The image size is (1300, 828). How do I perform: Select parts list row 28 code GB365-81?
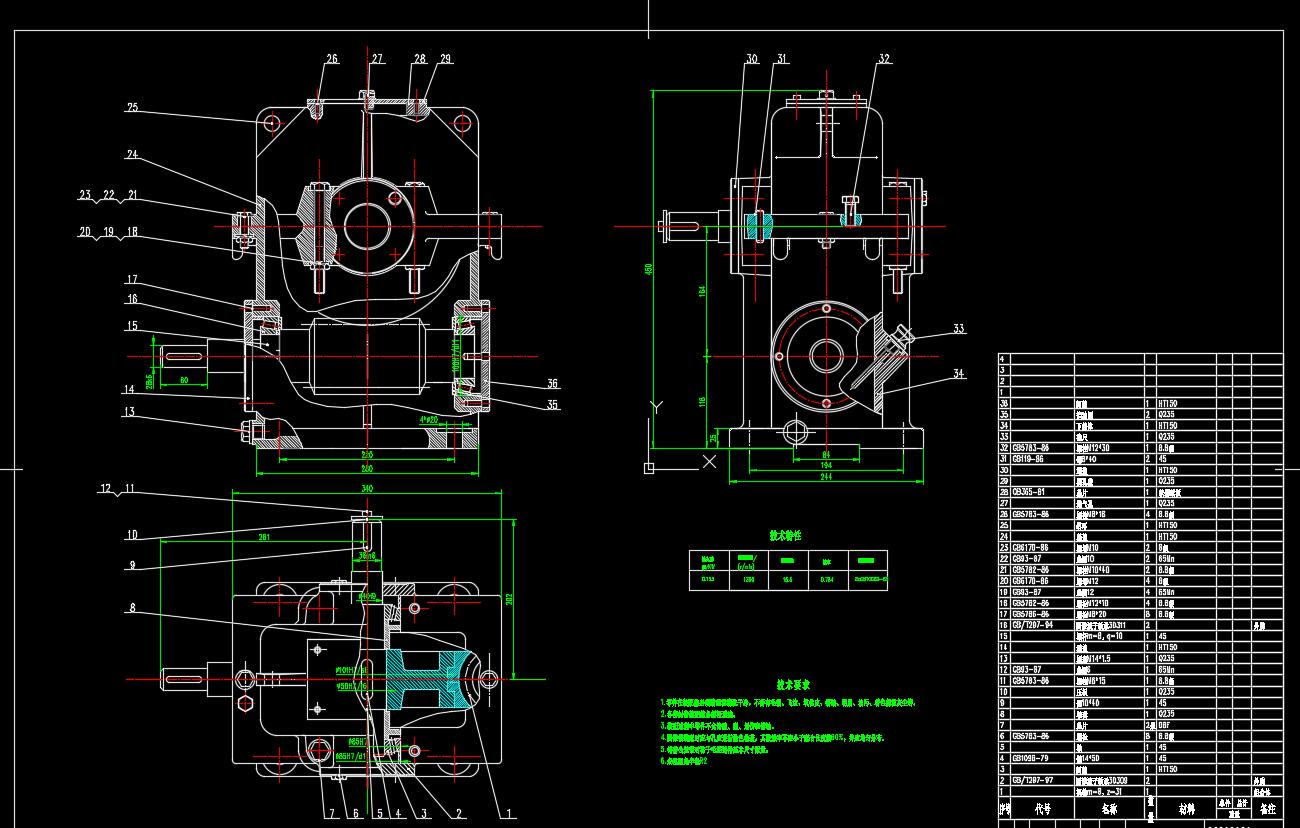click(x=1034, y=492)
